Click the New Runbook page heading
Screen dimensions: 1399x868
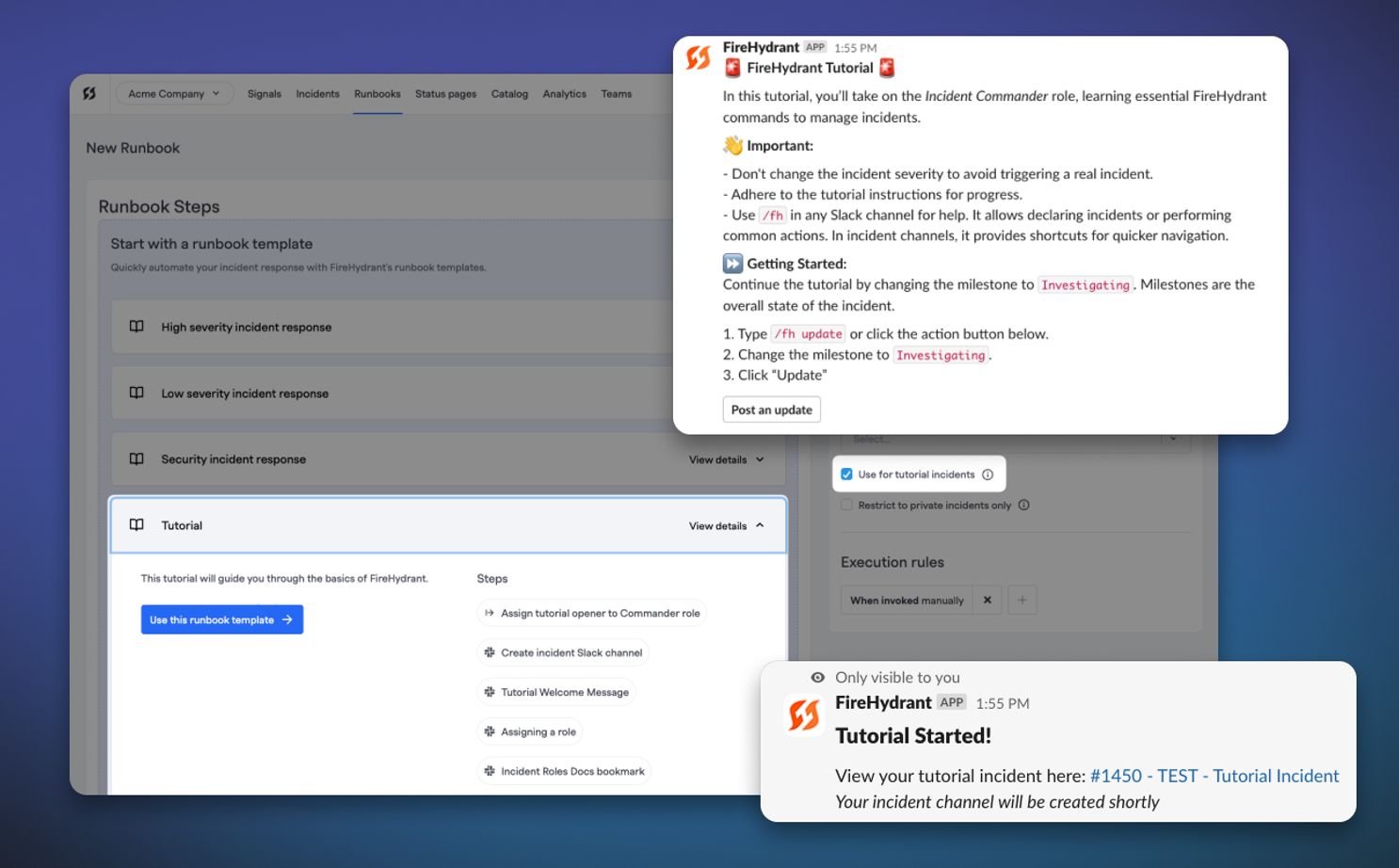pos(133,148)
